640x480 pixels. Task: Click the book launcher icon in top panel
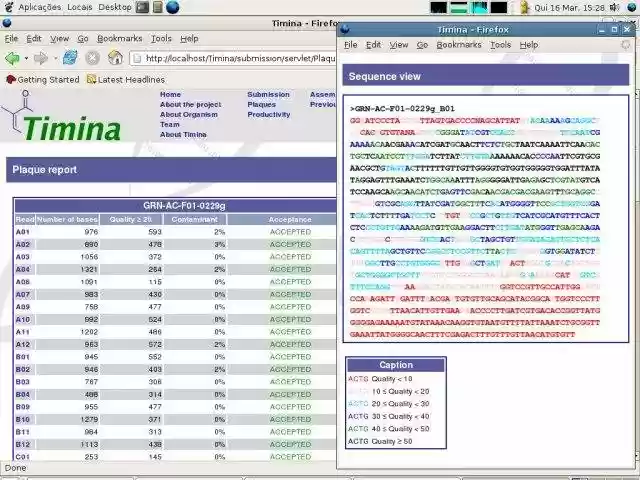158,7
